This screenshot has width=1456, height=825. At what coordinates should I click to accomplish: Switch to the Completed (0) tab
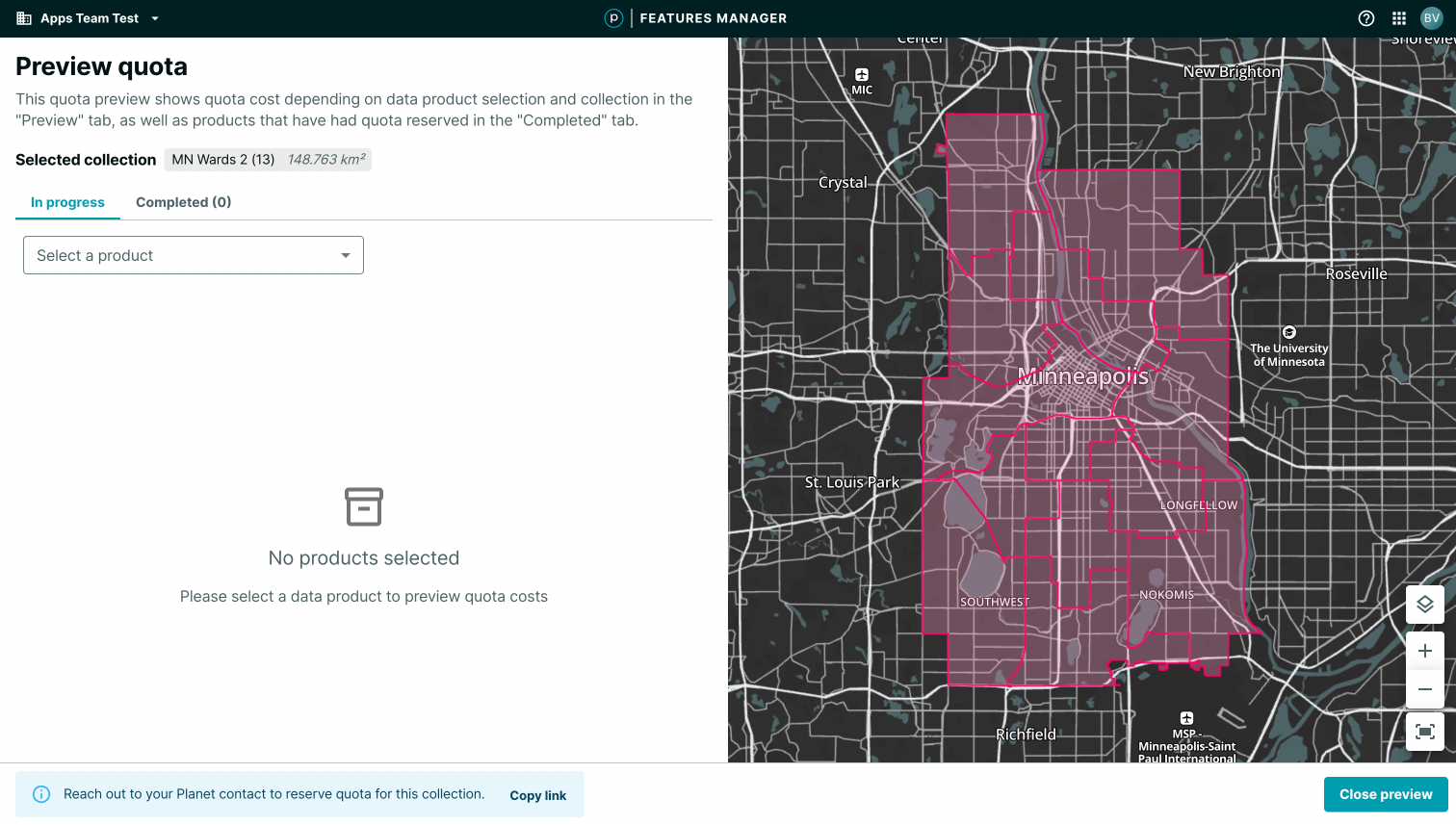[x=183, y=202]
